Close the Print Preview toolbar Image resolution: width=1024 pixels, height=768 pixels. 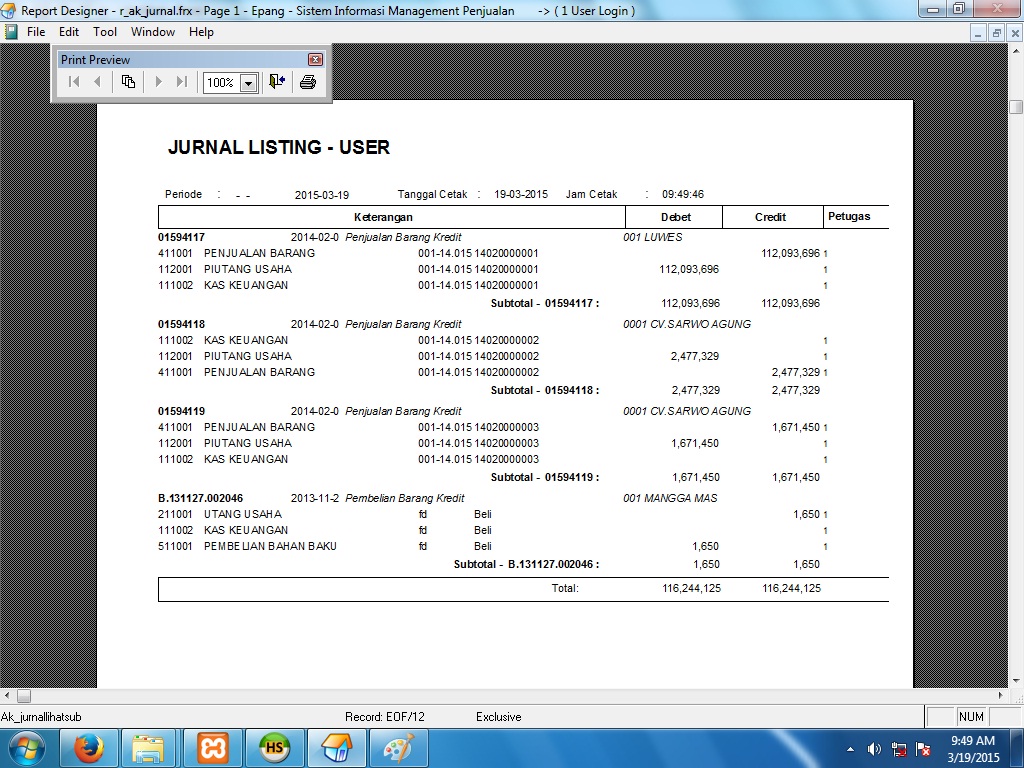click(x=315, y=60)
